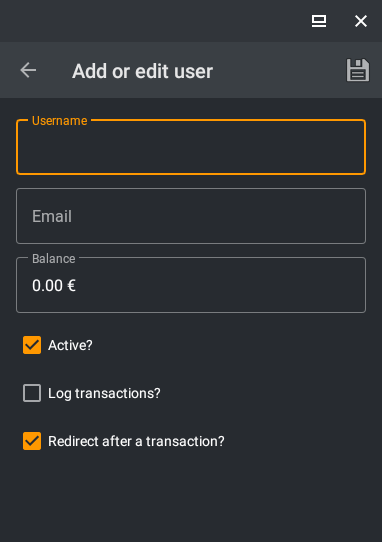
Task: Focus the Username input field
Action: [191, 147]
